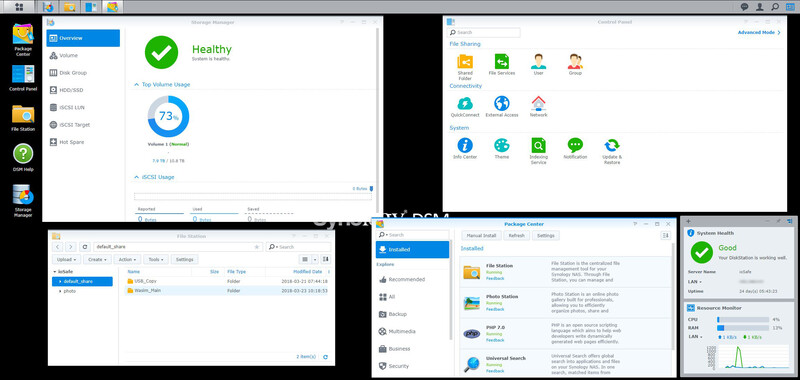Toggle the widgets panel icon in taskbar
The height and width of the screenshot is (380, 800).
click(790, 7)
